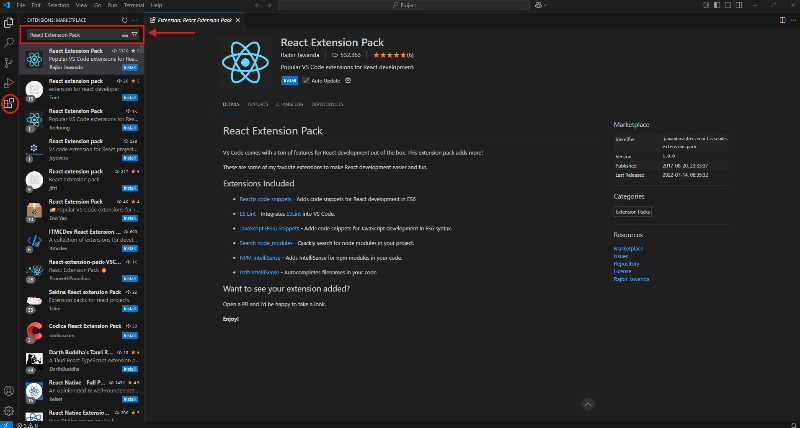Open the filter extensions funnel menu
Image resolution: width=800 pixels, height=428 pixels.
(x=134, y=35)
